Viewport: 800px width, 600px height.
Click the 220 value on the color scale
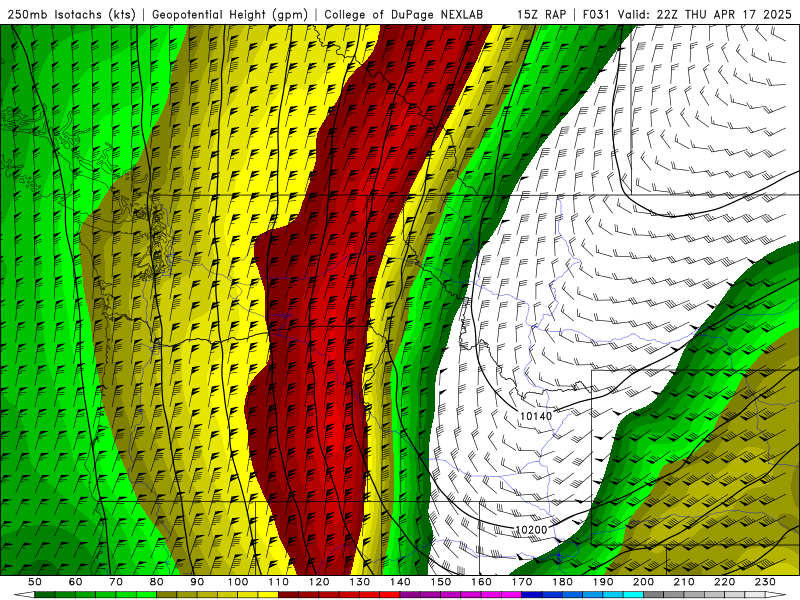[x=725, y=582]
